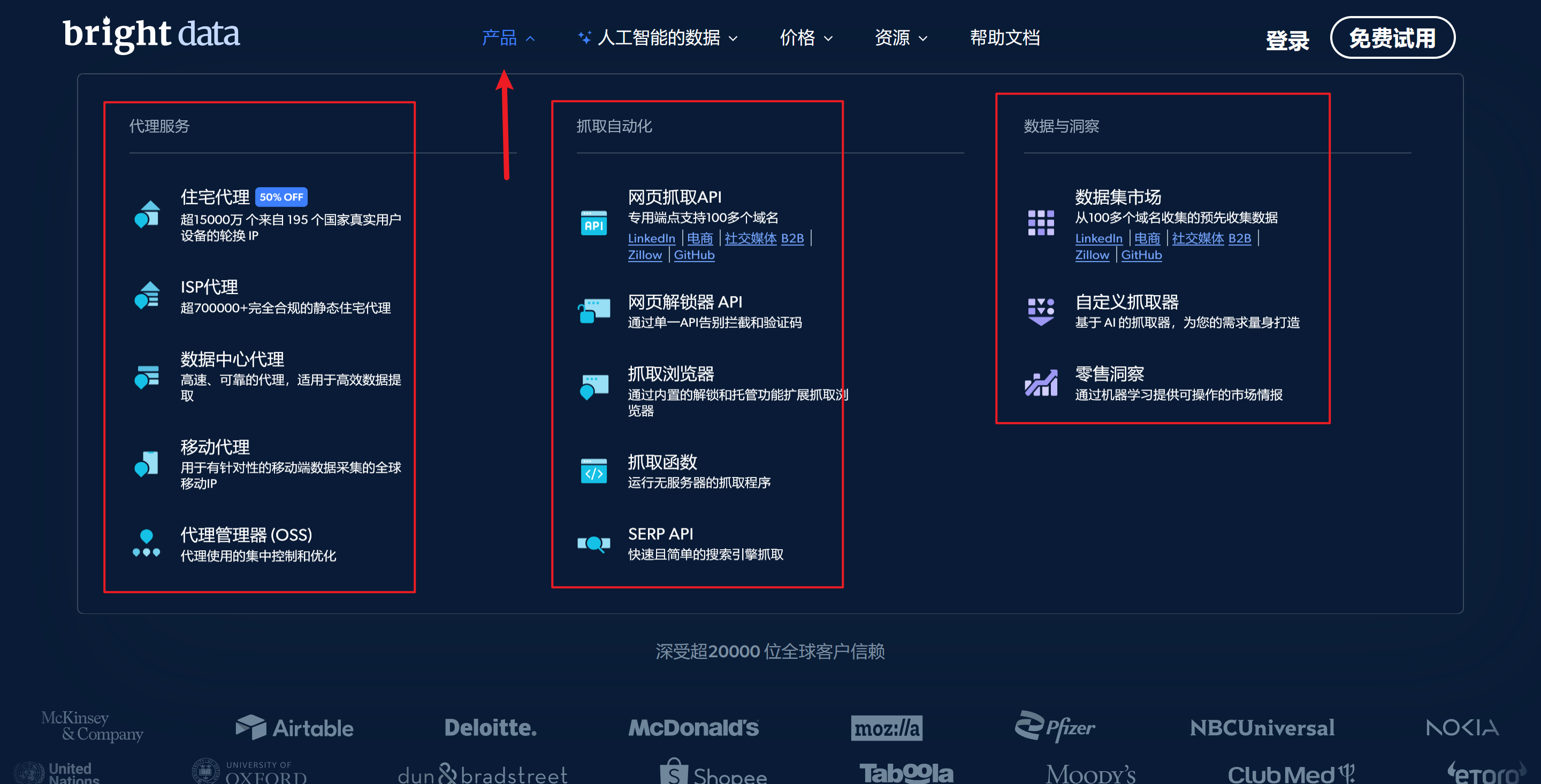The height and width of the screenshot is (784, 1541).
Task: Open 帮助文档 in navigation bar
Action: point(1004,39)
